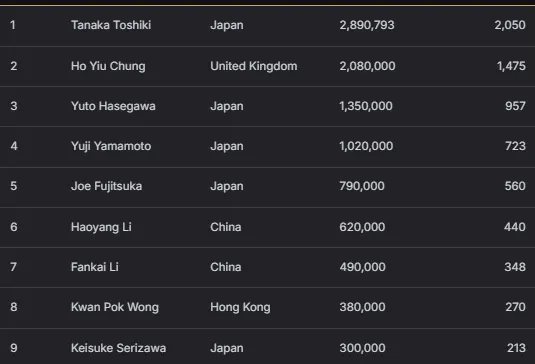Click the 2,080,000 chip count
535x364 pixels.
[367, 66]
